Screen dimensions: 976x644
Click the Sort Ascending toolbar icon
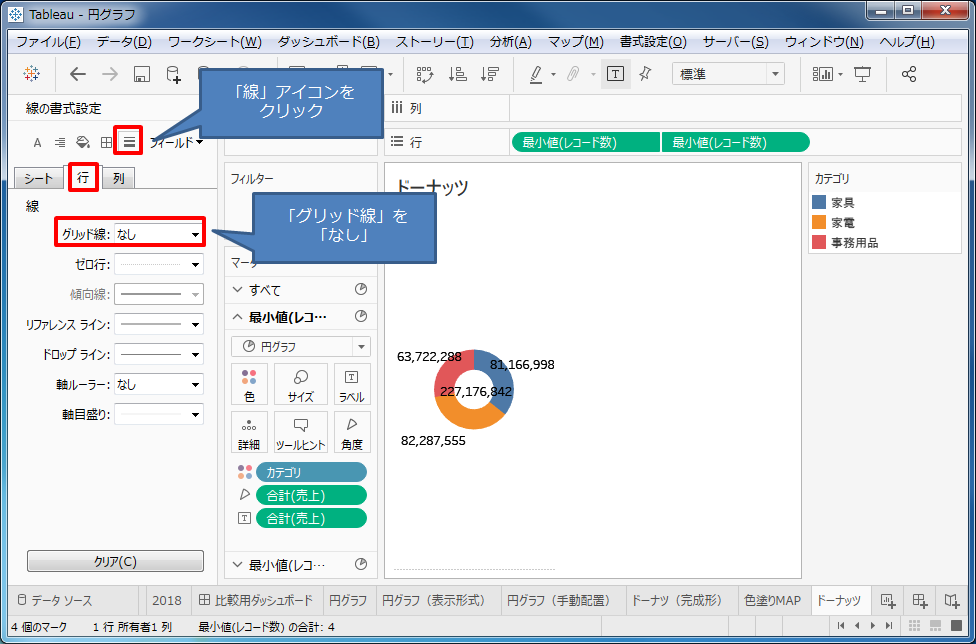456,73
